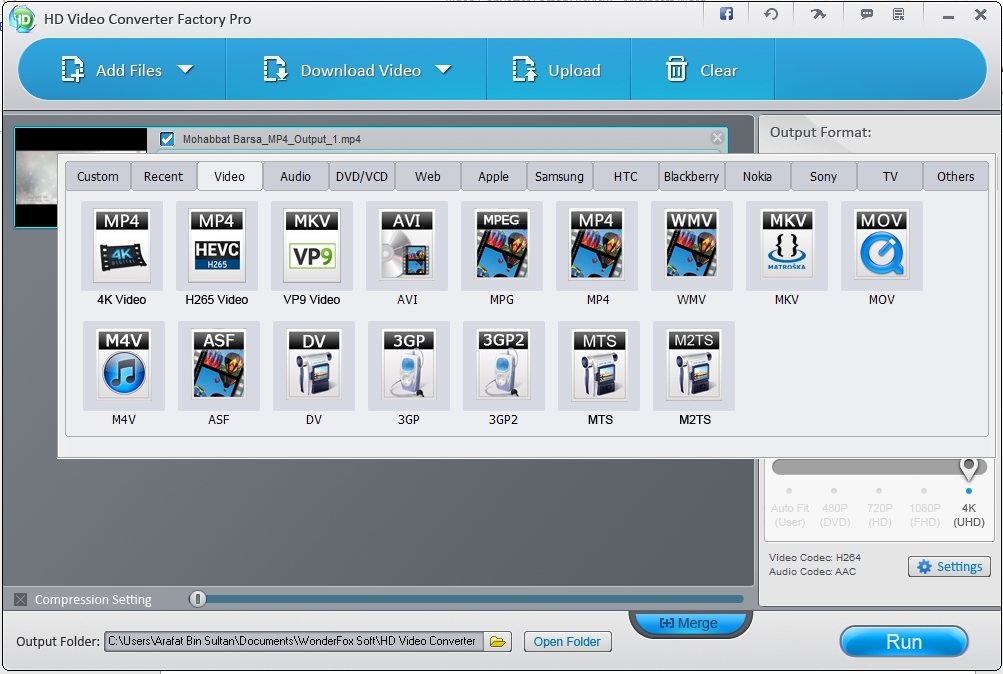
Task: Click the Mohabbat Barsa video thumbnail
Action: [x=37, y=177]
